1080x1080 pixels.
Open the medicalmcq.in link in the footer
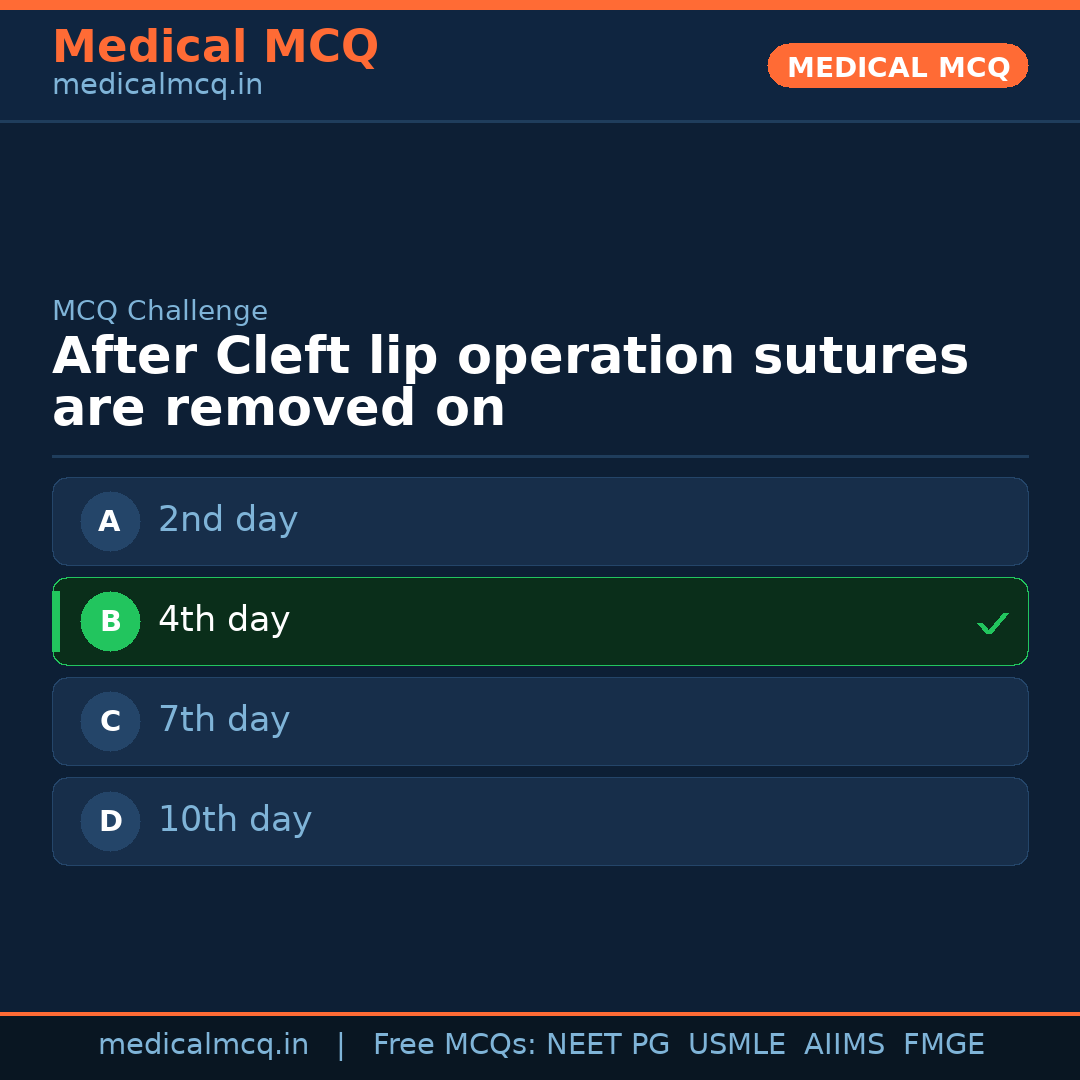pos(203,1045)
